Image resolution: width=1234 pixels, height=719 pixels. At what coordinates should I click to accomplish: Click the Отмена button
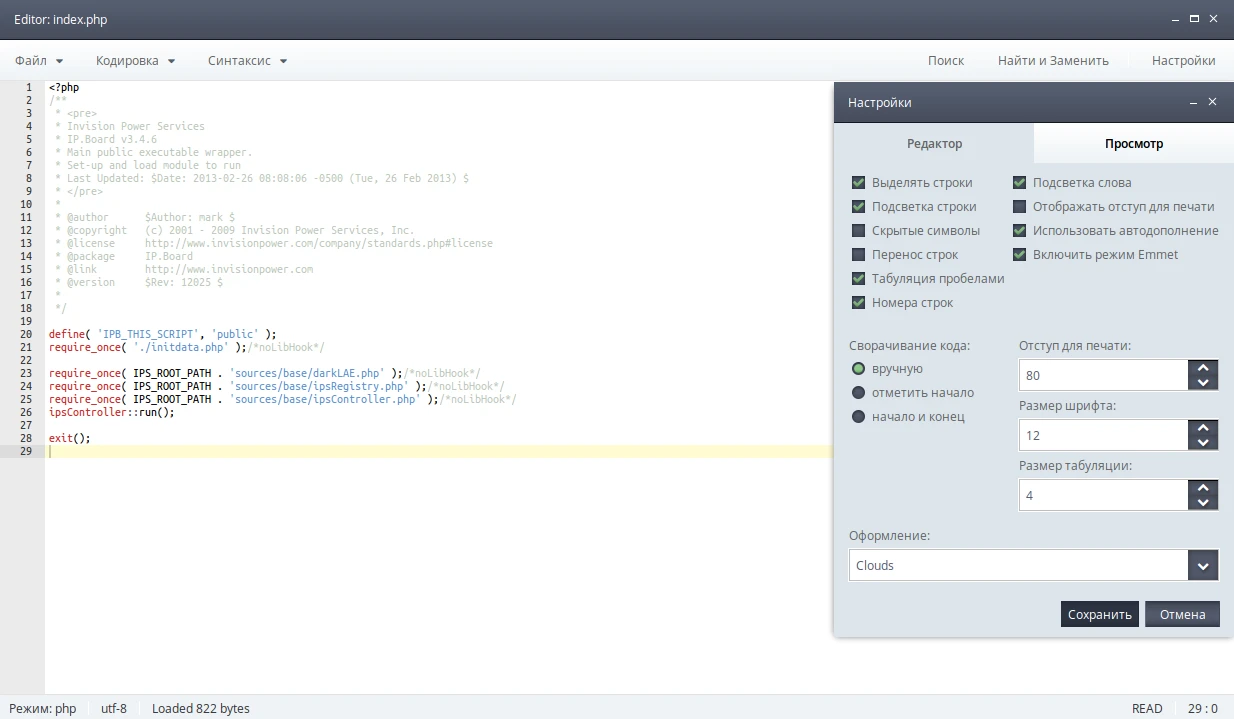(x=1182, y=615)
